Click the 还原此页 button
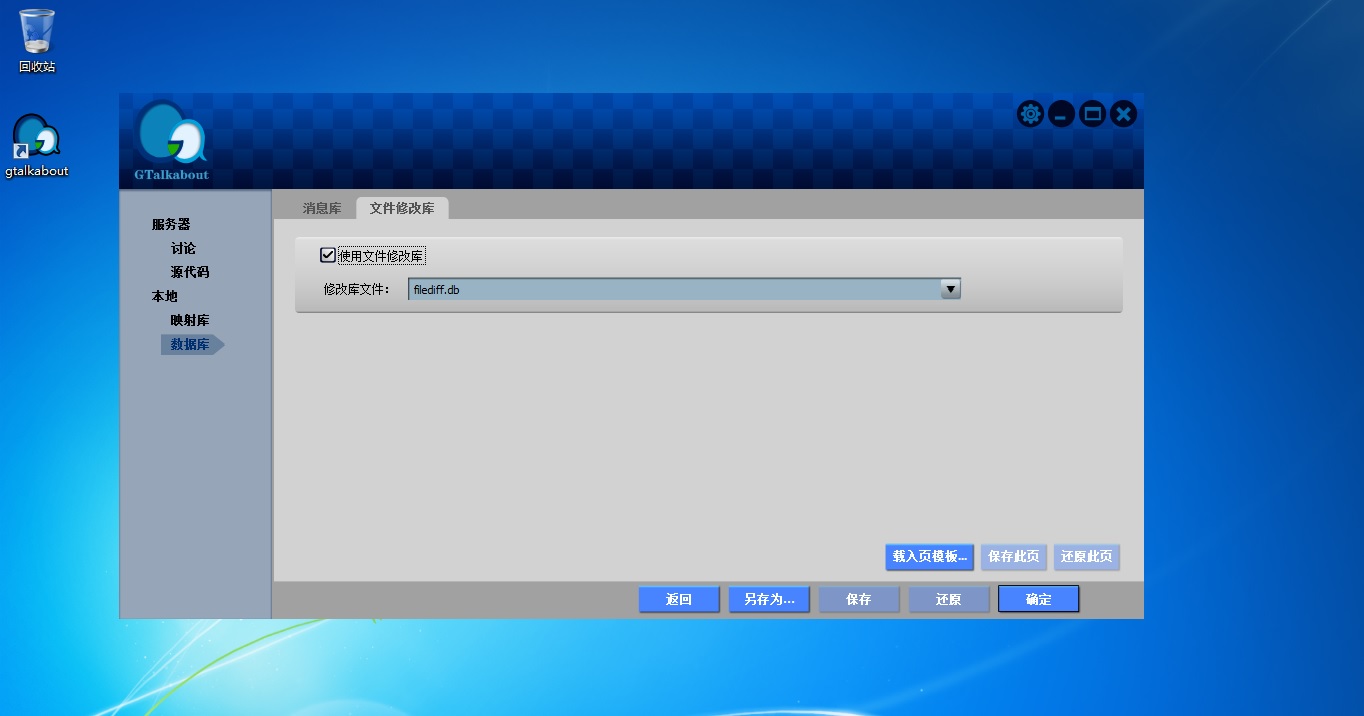This screenshot has height=716, width=1364. click(x=1086, y=557)
